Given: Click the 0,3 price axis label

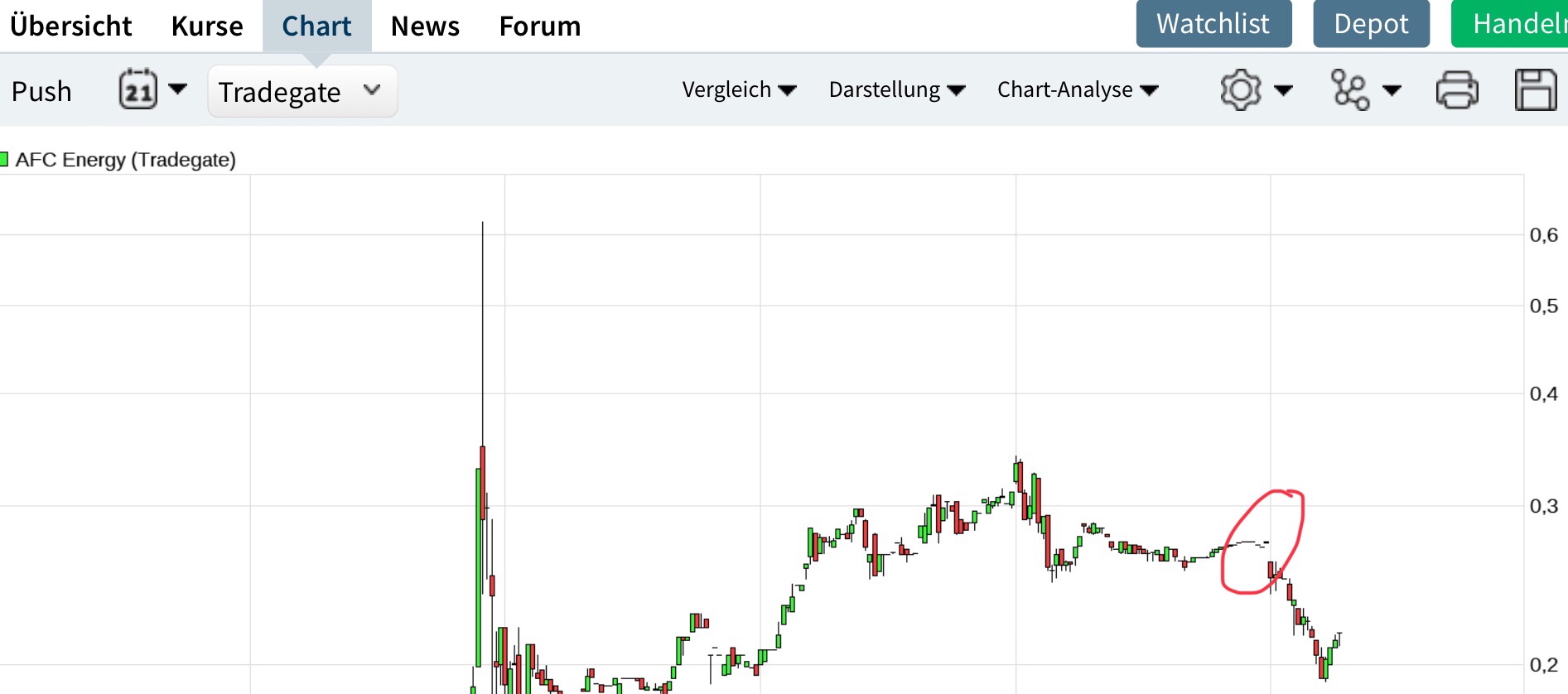Looking at the screenshot, I should point(1544,505).
